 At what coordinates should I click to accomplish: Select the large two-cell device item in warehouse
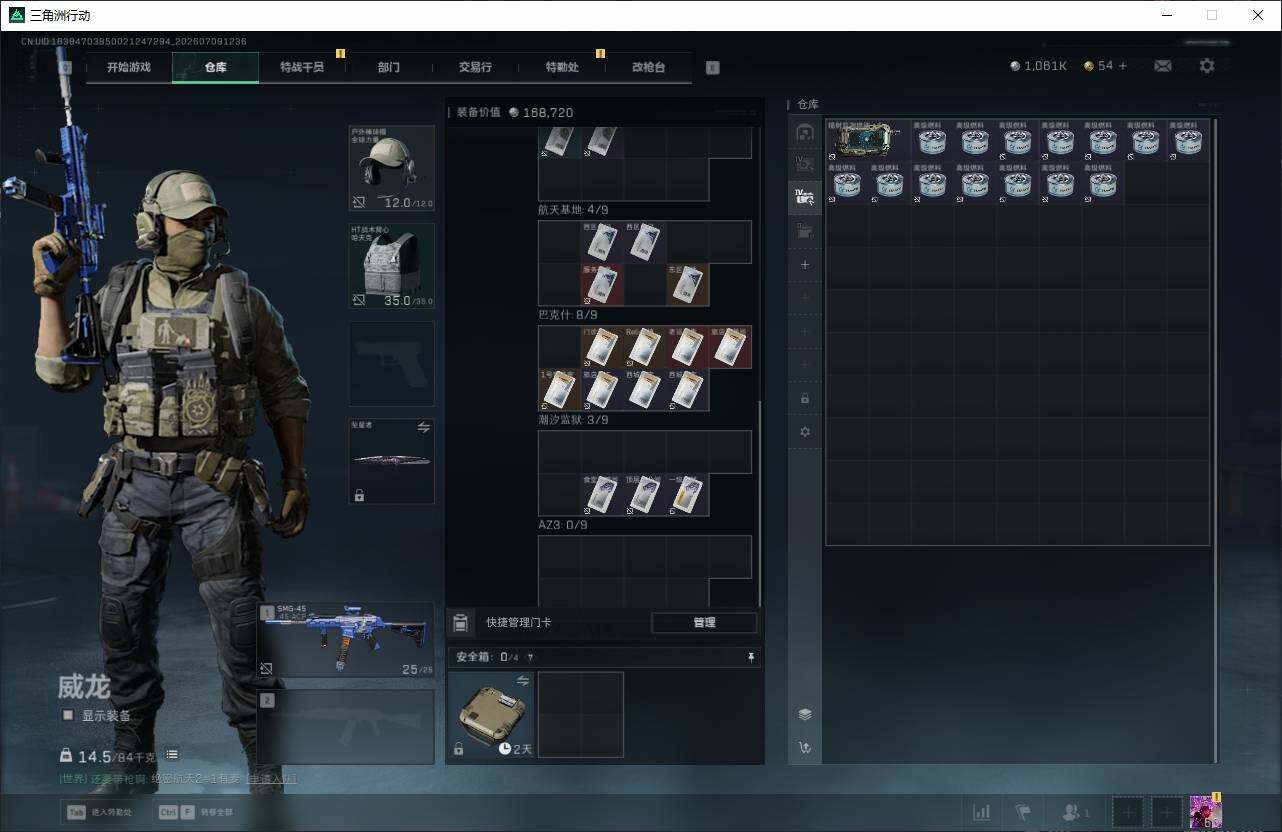click(868, 140)
